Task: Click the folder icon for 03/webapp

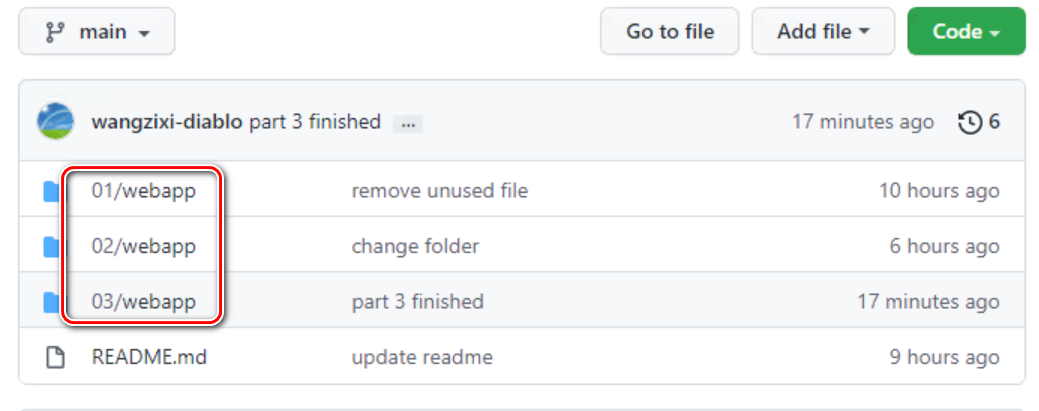Action: pos(52,301)
